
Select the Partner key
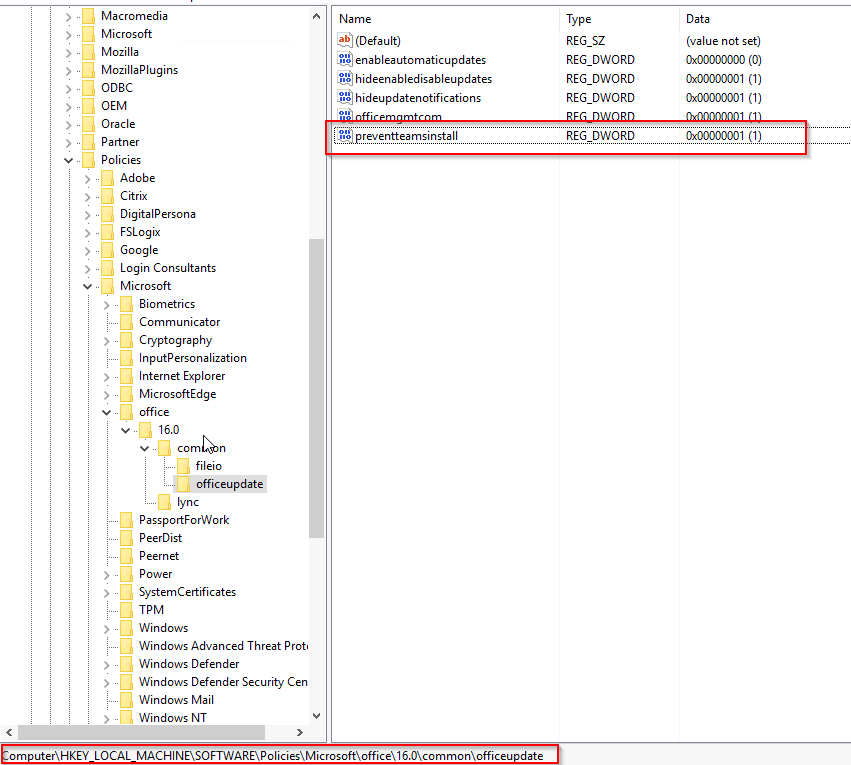tap(120, 142)
